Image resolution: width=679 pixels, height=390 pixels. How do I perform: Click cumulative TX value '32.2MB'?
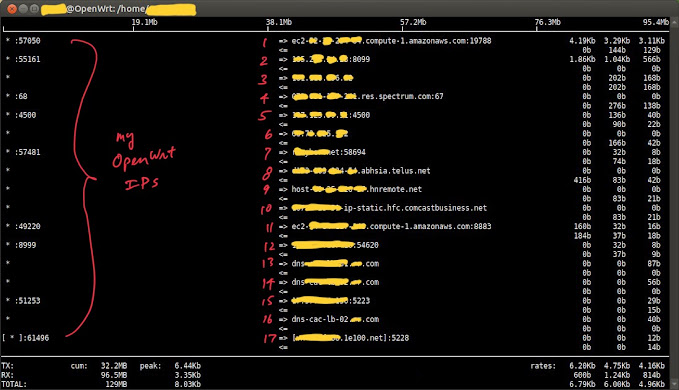114,366
